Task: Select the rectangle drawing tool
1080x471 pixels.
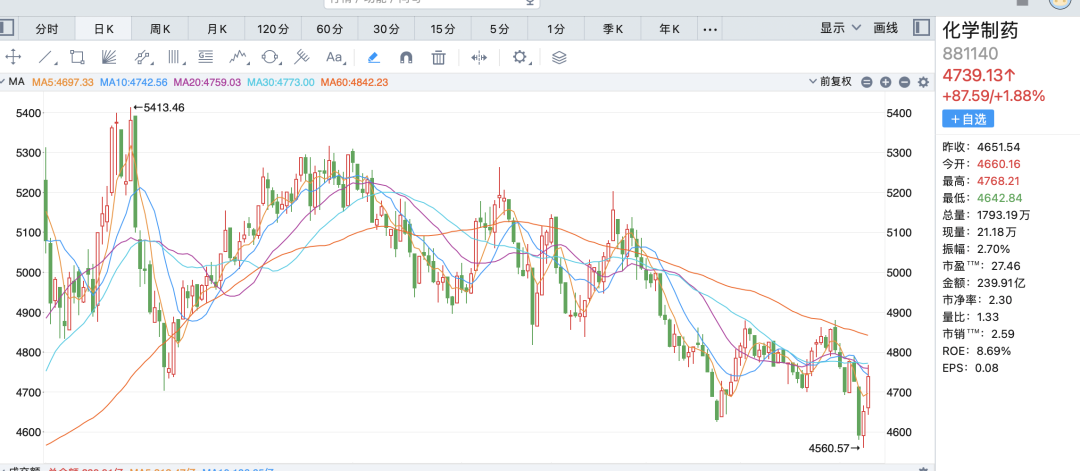Action: coord(77,57)
